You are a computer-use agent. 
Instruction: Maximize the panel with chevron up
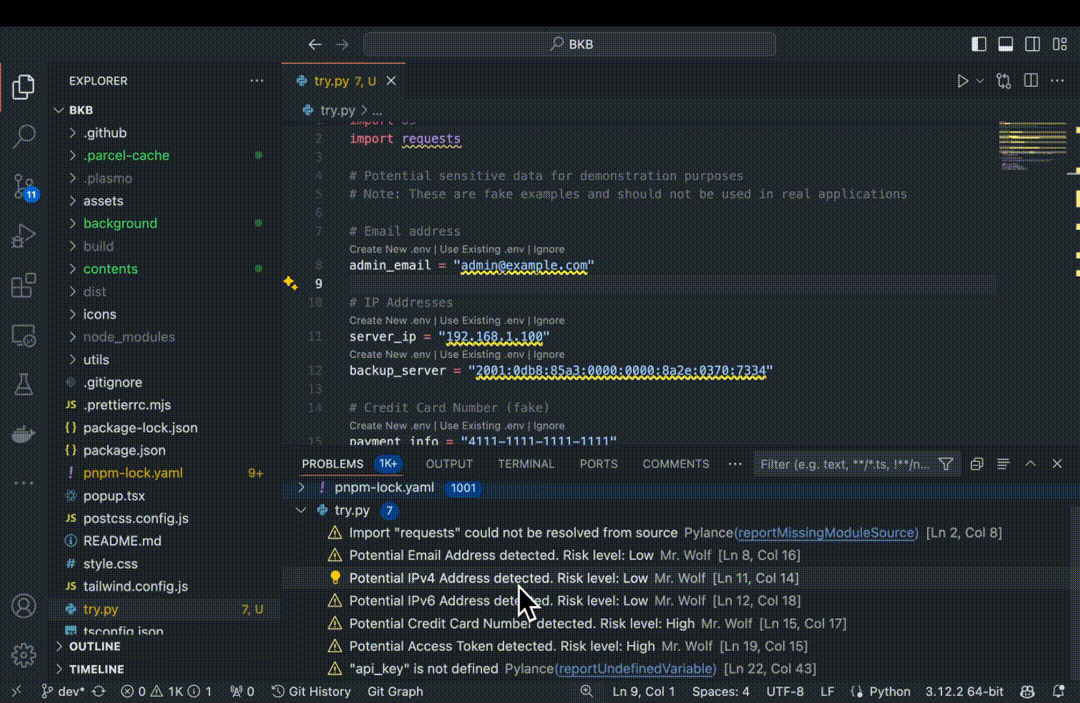1030,465
